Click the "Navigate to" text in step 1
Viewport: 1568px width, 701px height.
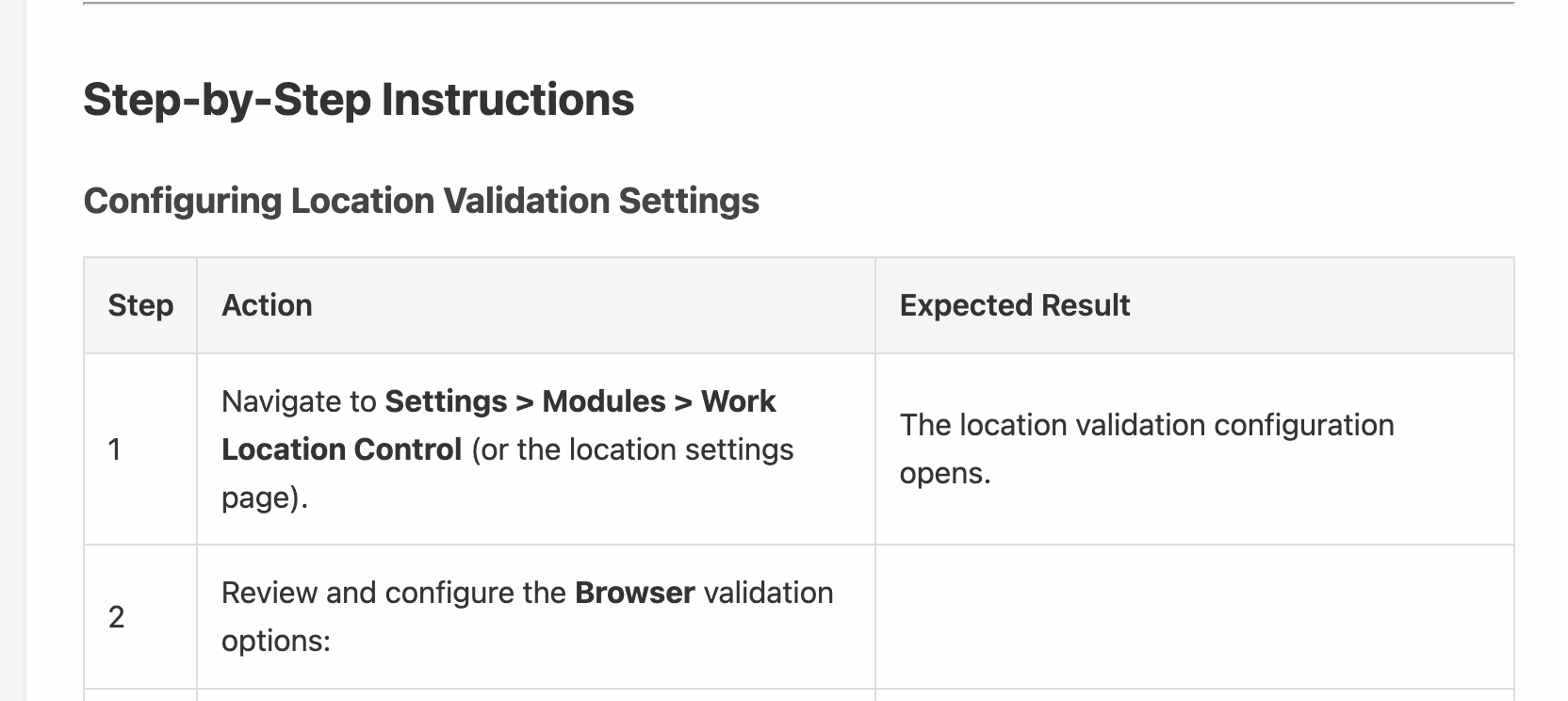point(299,401)
